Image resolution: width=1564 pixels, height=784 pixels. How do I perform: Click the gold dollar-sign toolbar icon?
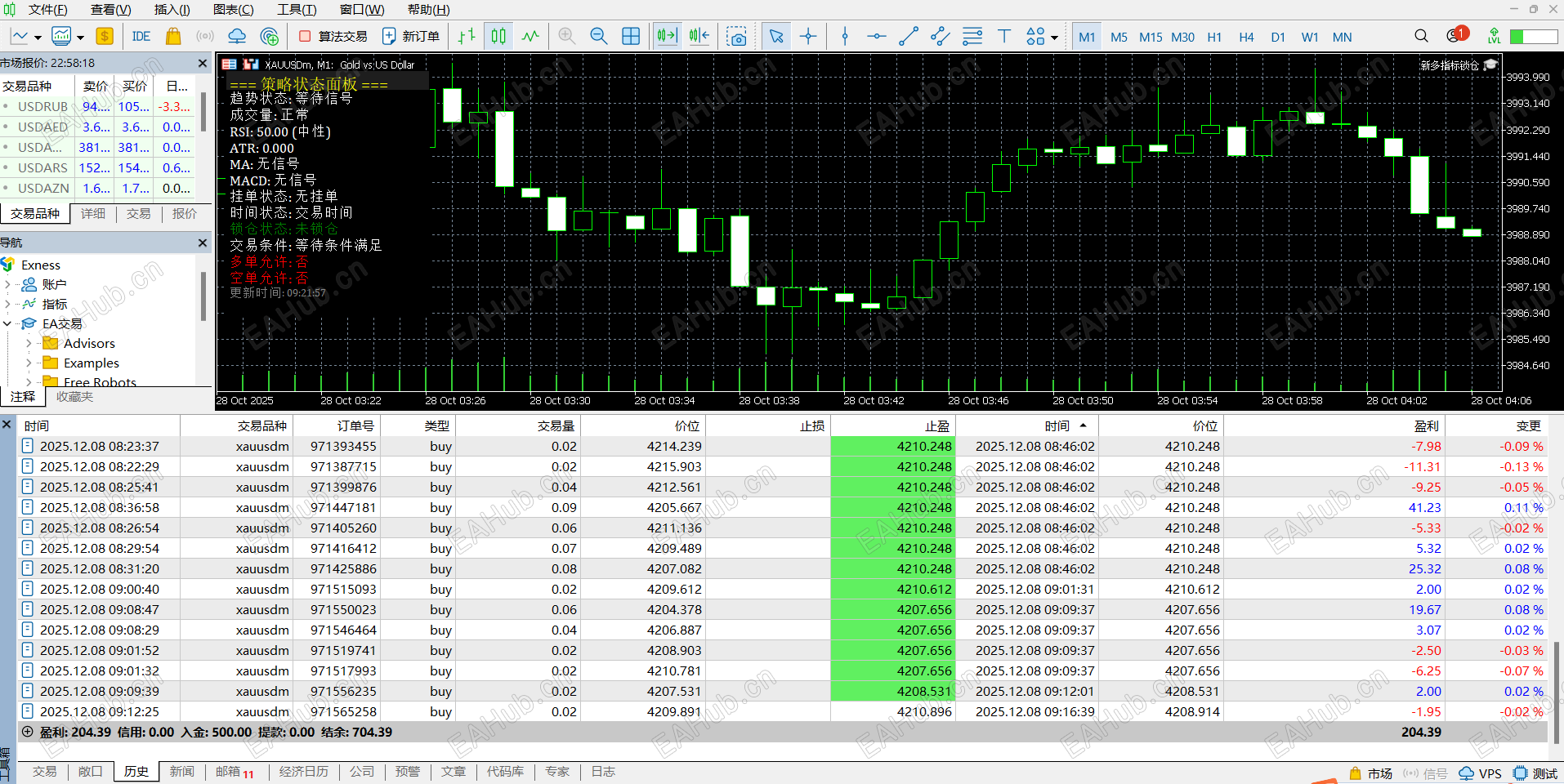104,36
